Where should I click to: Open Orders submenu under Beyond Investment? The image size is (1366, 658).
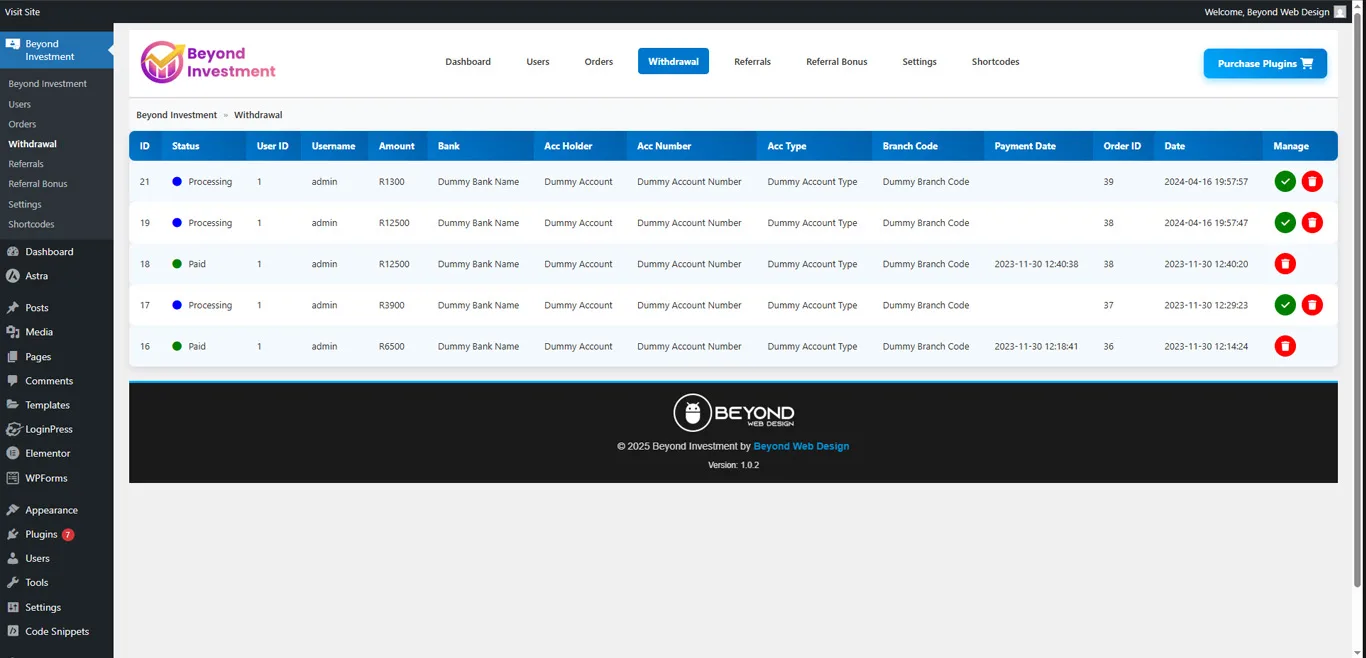click(x=22, y=124)
